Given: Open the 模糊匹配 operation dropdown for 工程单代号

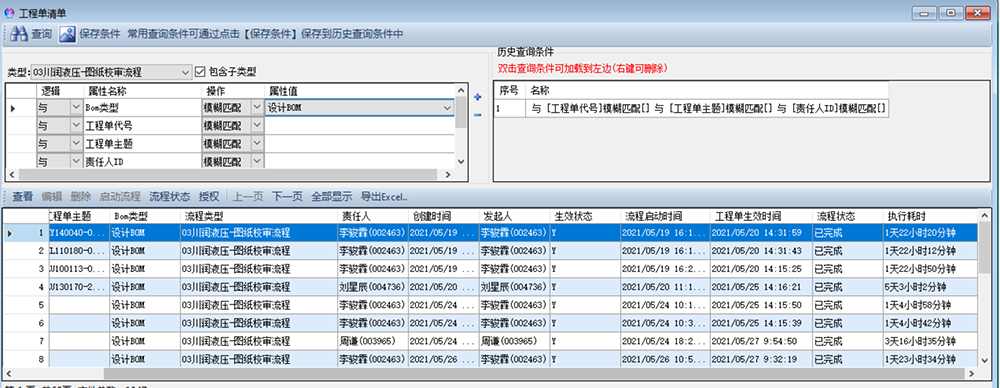Looking at the screenshot, I should (x=257, y=126).
